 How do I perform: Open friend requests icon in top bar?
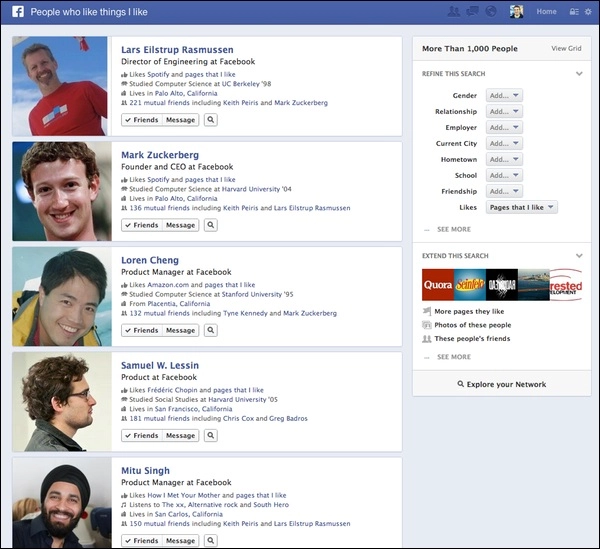point(454,12)
